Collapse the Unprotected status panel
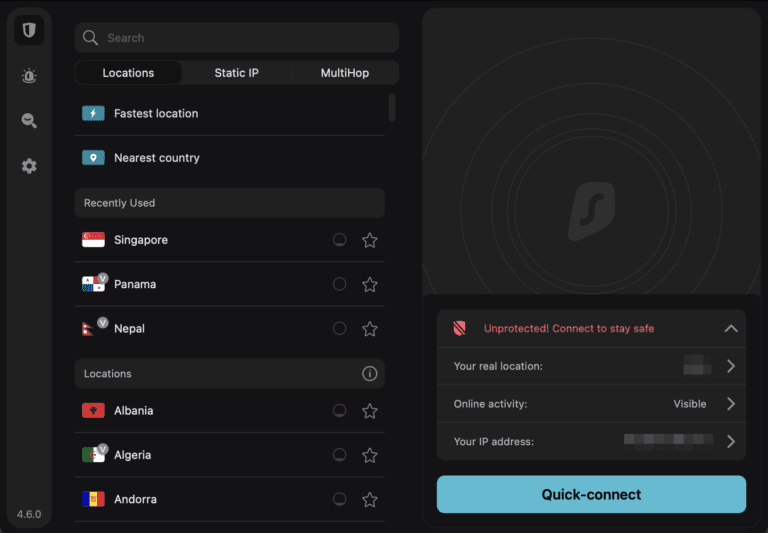Image resolution: width=768 pixels, height=533 pixels. coord(731,328)
